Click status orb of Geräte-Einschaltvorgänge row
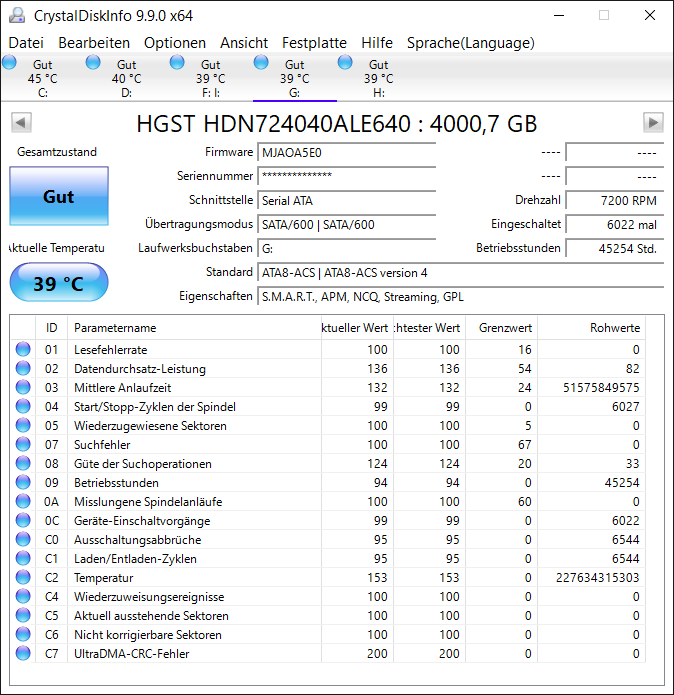 point(23,520)
